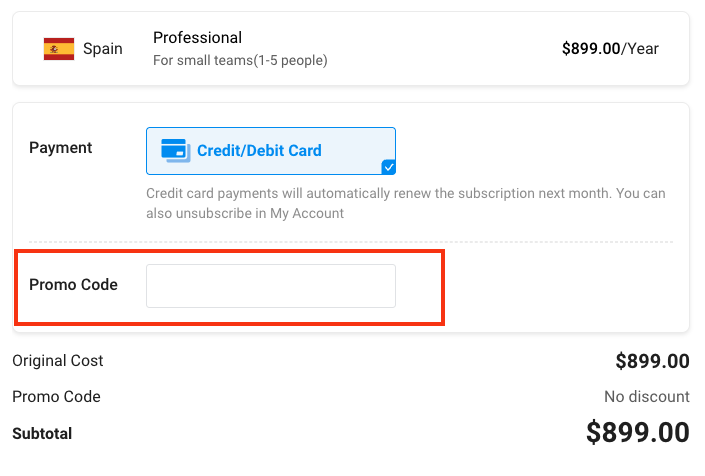705x476 pixels.
Task: Click the blue checkmark on Credit/Debit Card
Action: [x=388, y=167]
